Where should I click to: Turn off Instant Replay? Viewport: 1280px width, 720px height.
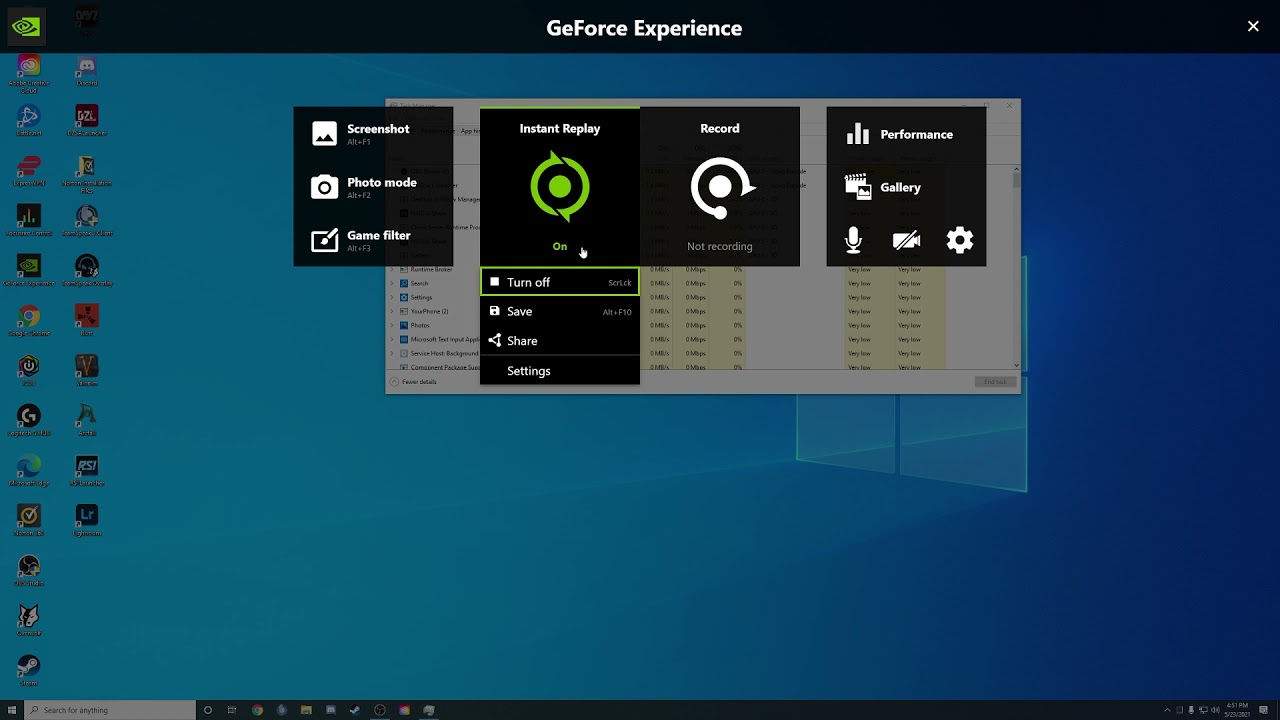point(560,282)
